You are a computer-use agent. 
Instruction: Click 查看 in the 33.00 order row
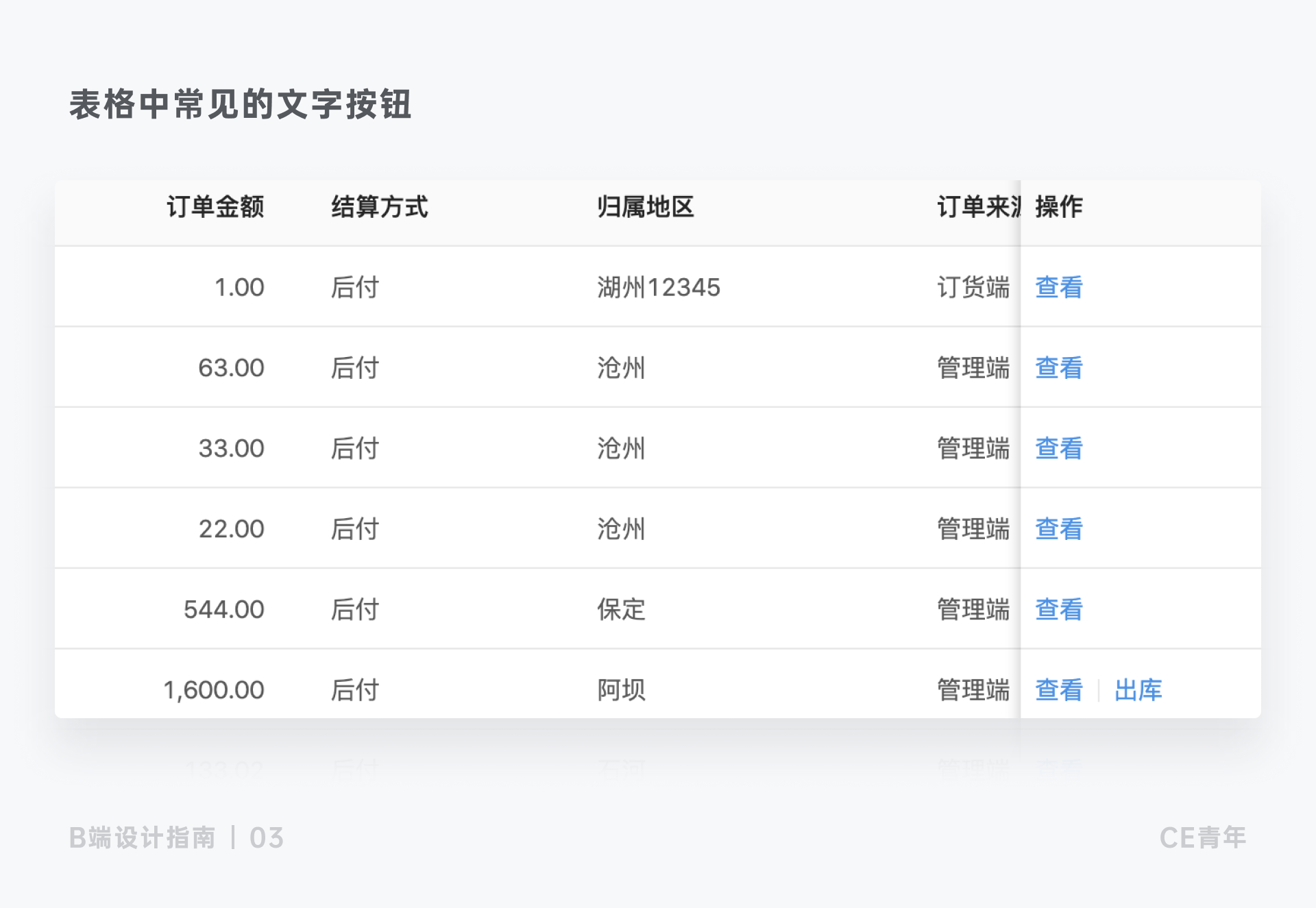tap(1058, 448)
